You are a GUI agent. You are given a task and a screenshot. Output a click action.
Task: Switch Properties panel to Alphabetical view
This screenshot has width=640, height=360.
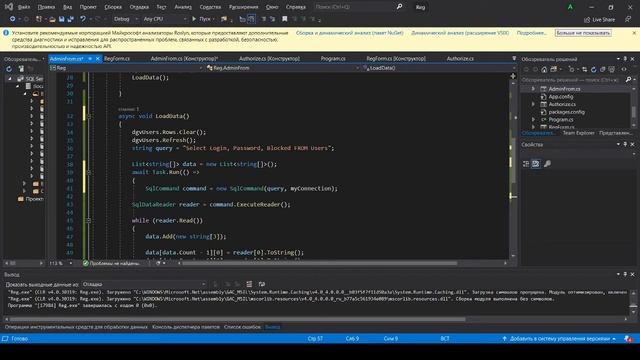pyautogui.click(x=536, y=164)
